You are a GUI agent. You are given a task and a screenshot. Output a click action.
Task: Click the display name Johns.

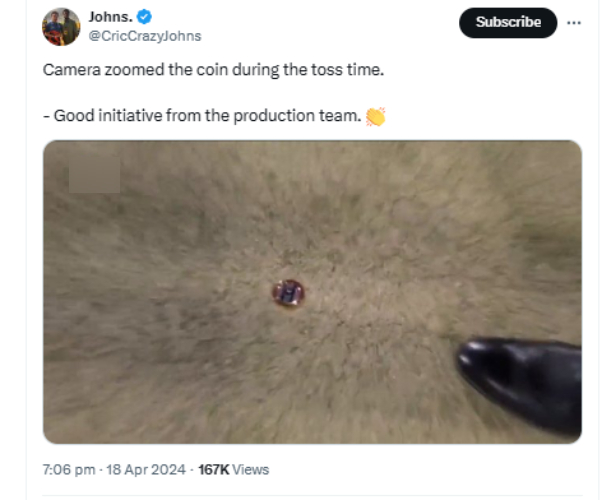point(110,17)
